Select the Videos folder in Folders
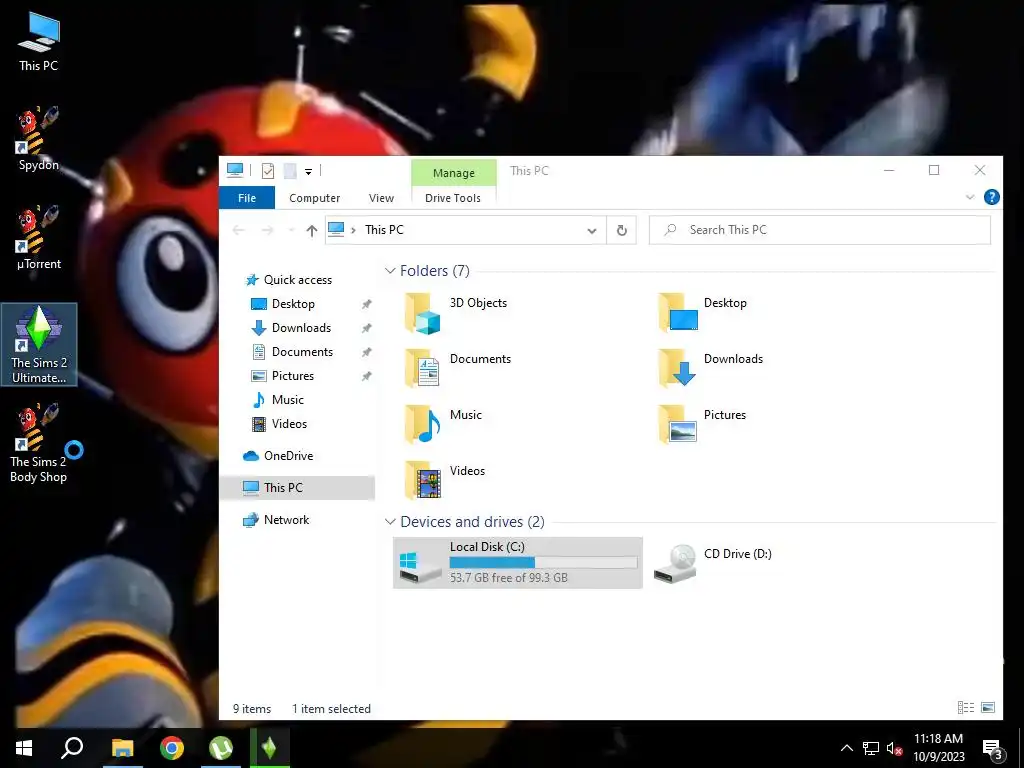Screen dimensions: 1024x768 point(445,481)
